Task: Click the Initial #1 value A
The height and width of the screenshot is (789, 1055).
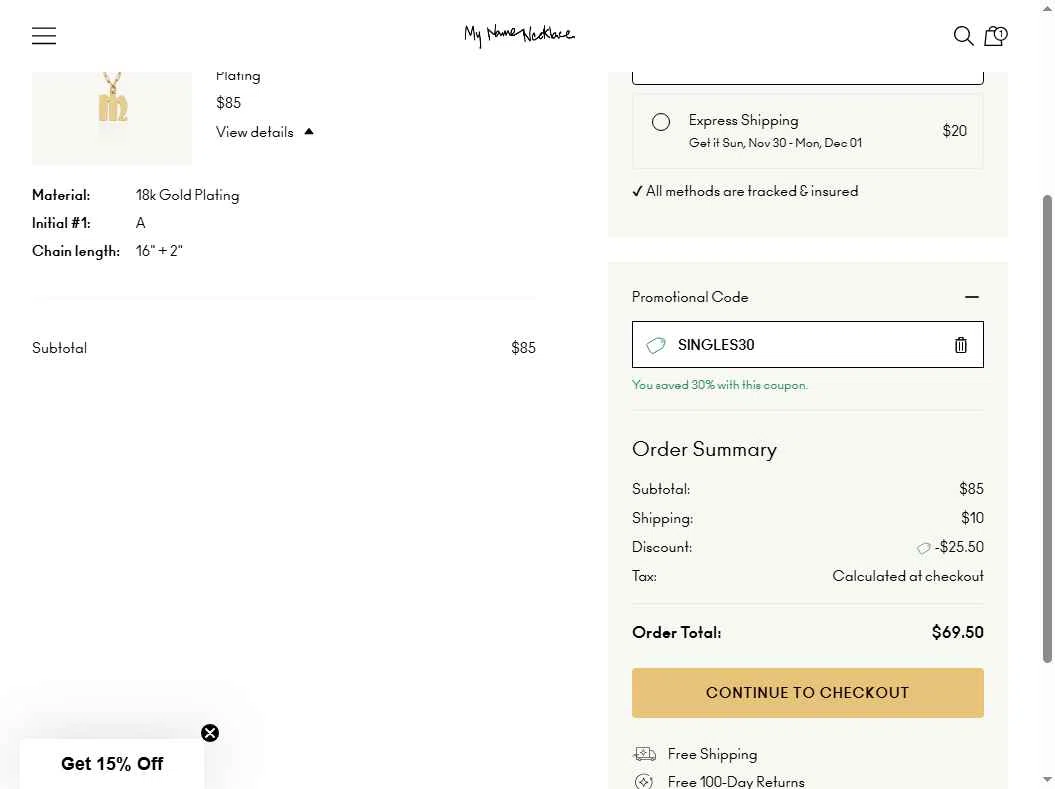Action: [x=140, y=223]
